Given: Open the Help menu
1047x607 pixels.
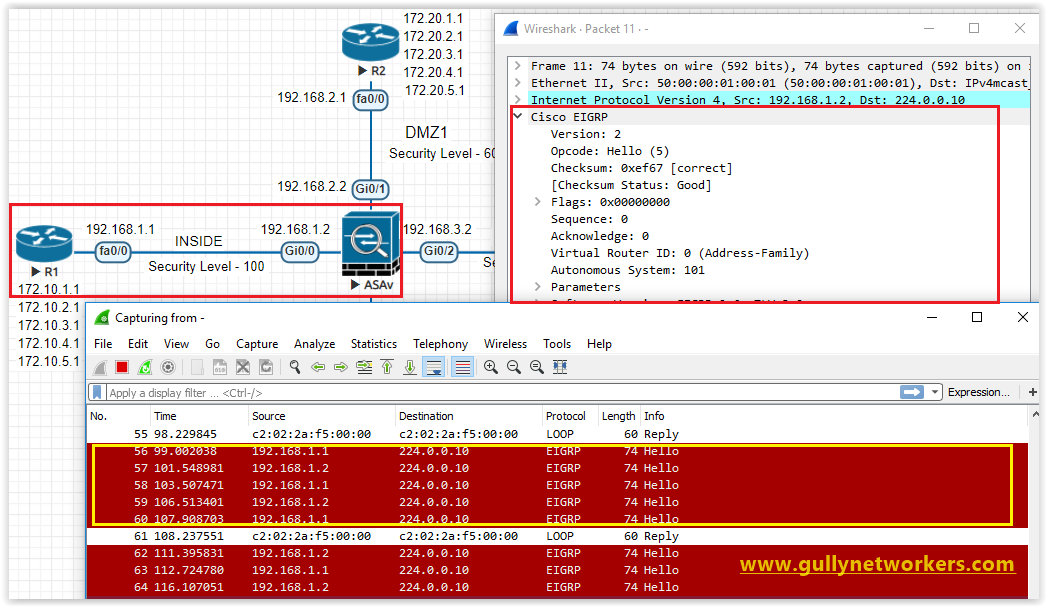Looking at the screenshot, I should 599,344.
